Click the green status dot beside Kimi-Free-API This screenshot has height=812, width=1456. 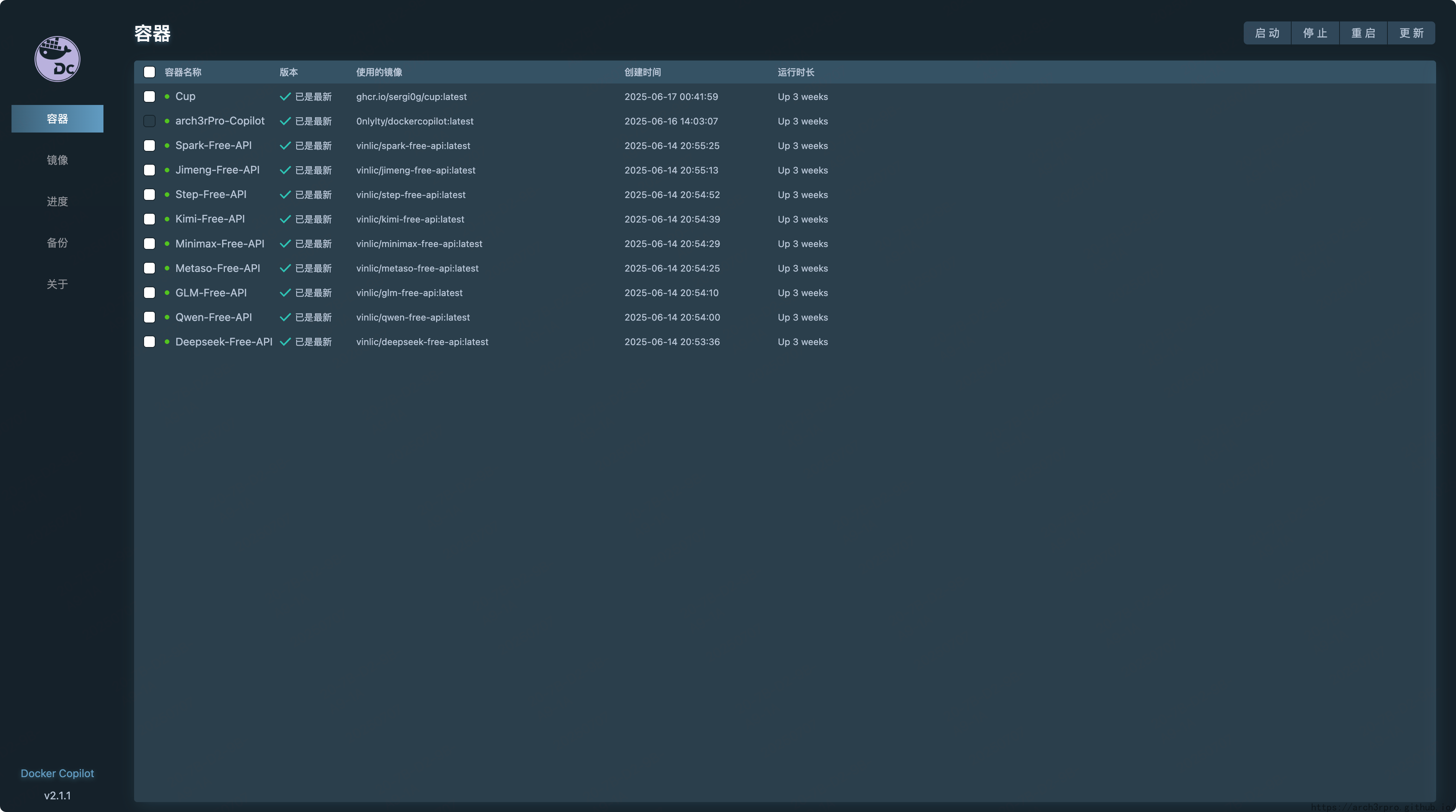pyautogui.click(x=167, y=219)
